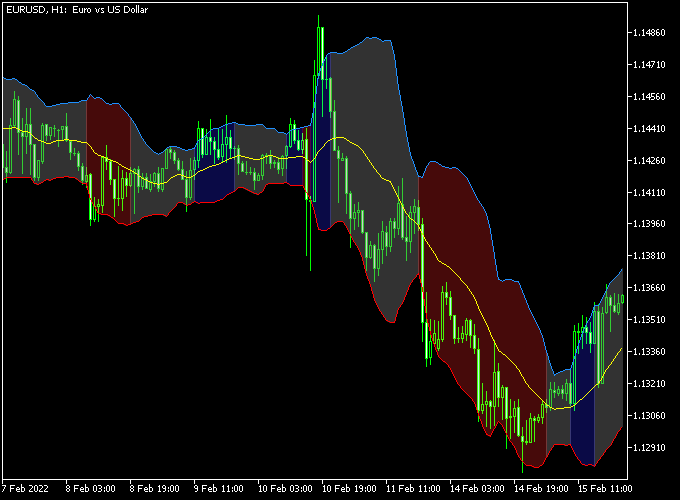
Task: Click the 1.13660 price label
Action: point(649,288)
